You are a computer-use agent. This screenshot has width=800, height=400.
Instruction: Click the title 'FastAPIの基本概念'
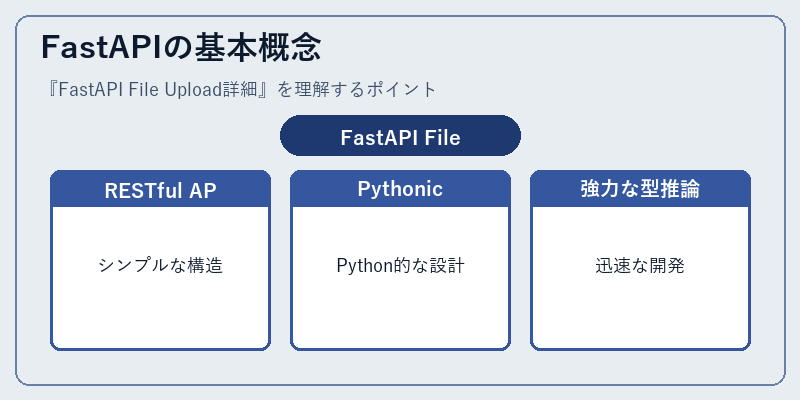[x=181, y=48]
